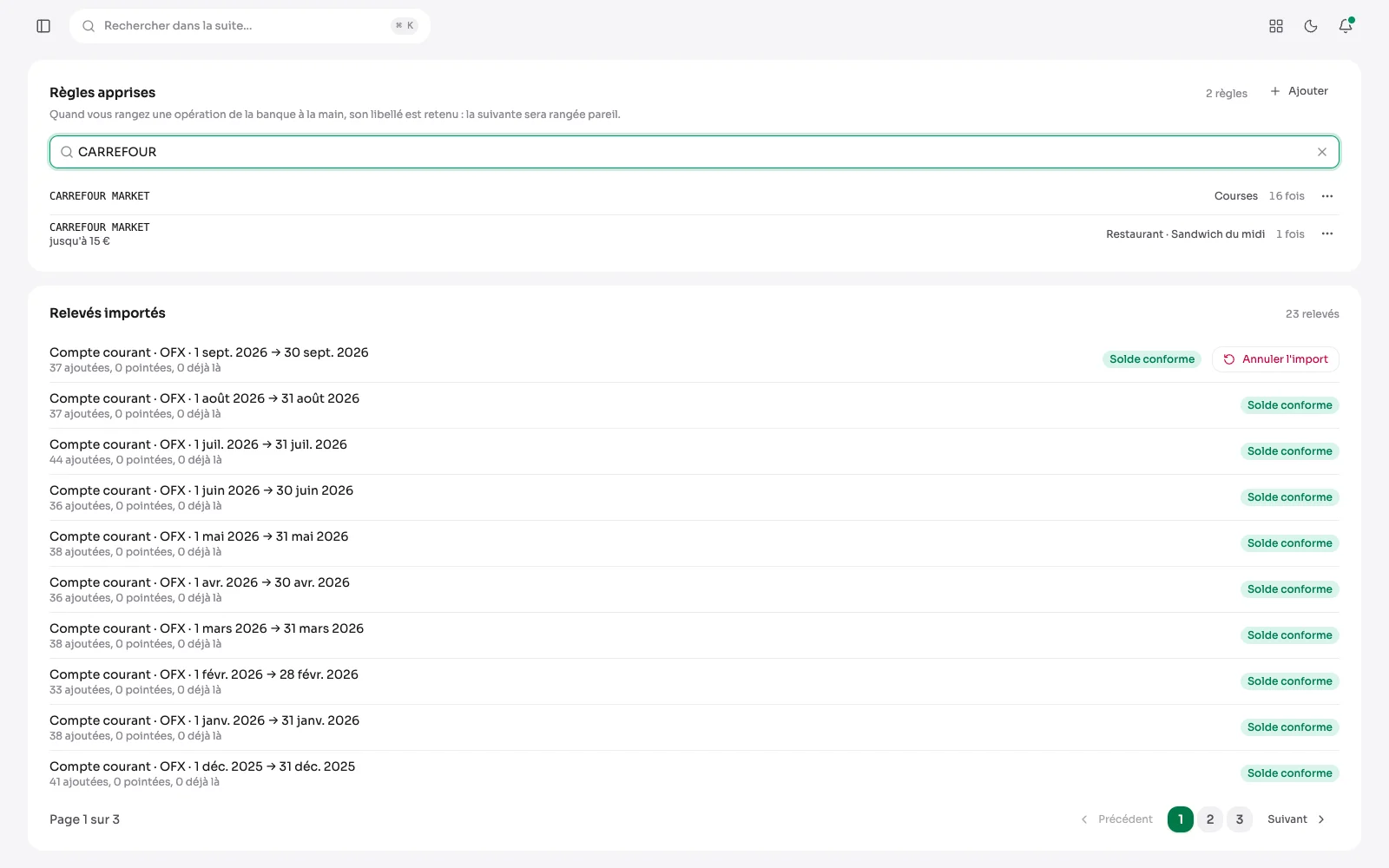The image size is (1389, 868).
Task: Focus the Rechercher dans la suite field
Action: pos(250,26)
